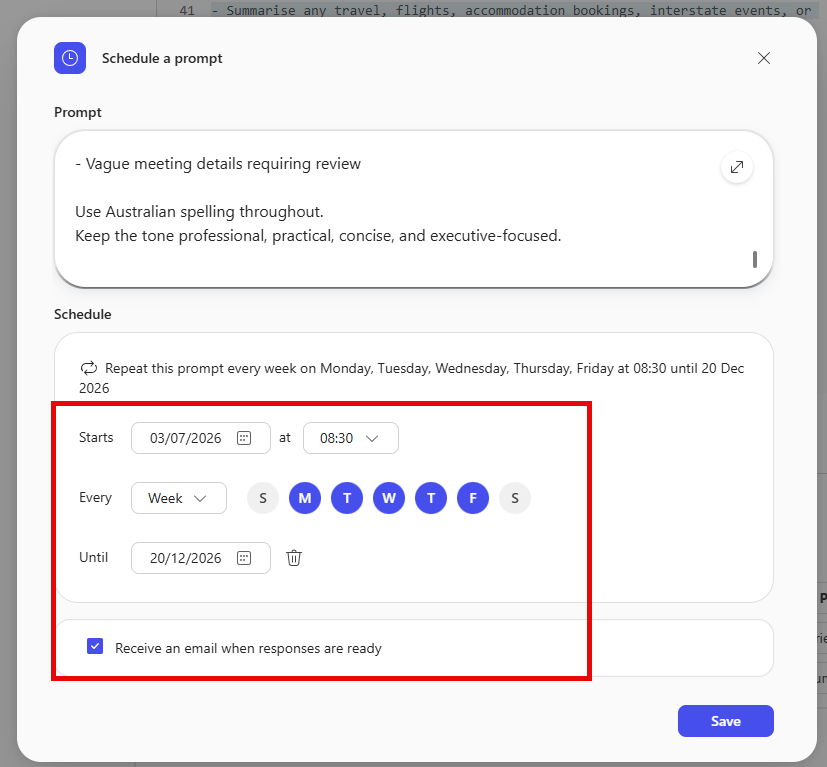The height and width of the screenshot is (767, 827).
Task: Open the Until date calendar picker
Action: click(244, 558)
